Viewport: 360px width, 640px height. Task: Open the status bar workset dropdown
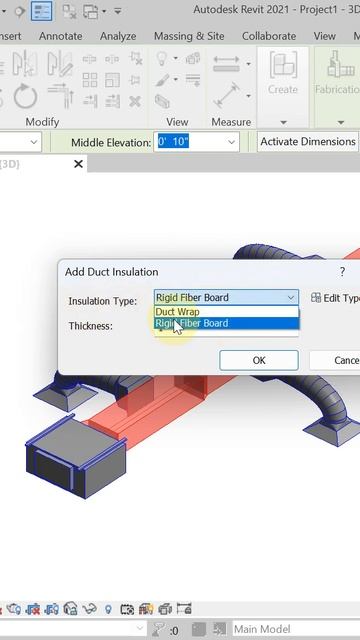[x=140, y=628]
